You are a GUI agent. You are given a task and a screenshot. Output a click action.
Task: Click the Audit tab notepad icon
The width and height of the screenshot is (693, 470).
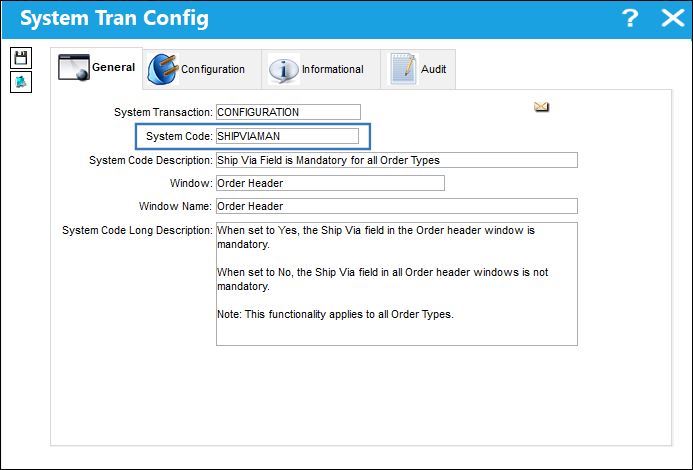click(x=403, y=69)
